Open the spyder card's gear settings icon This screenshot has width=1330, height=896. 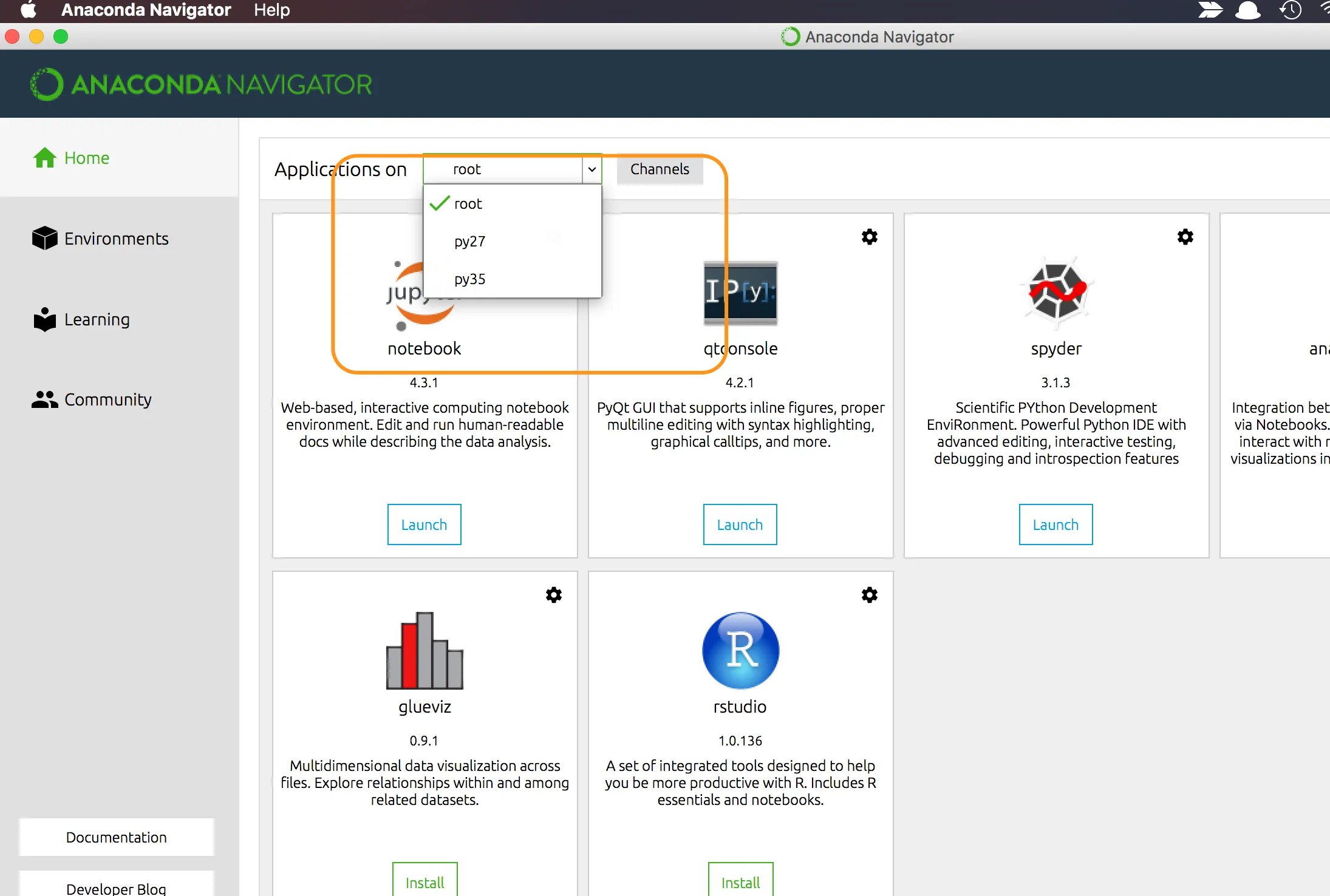click(1185, 237)
